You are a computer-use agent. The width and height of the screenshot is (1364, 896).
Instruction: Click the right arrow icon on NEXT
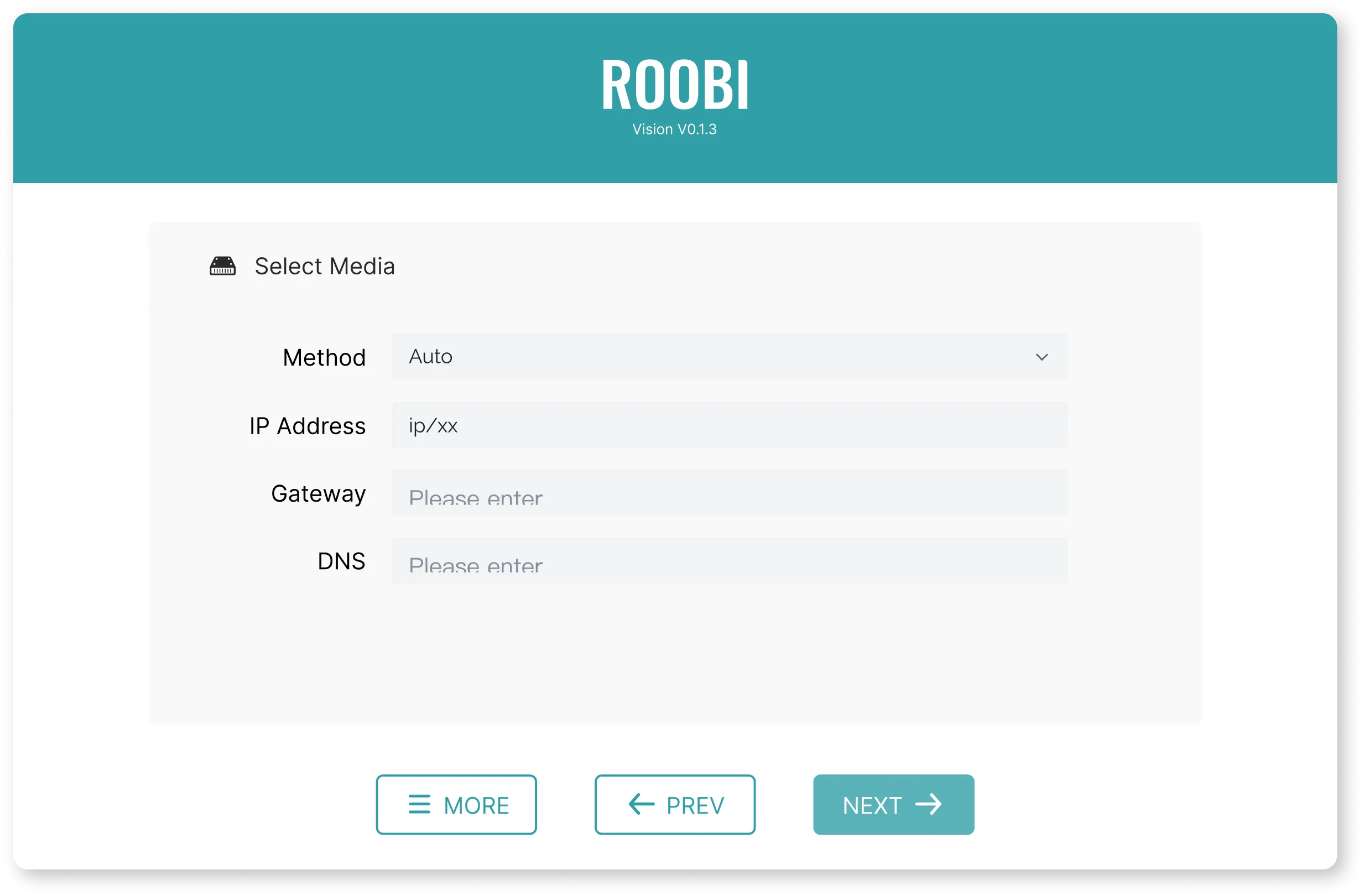pos(929,804)
